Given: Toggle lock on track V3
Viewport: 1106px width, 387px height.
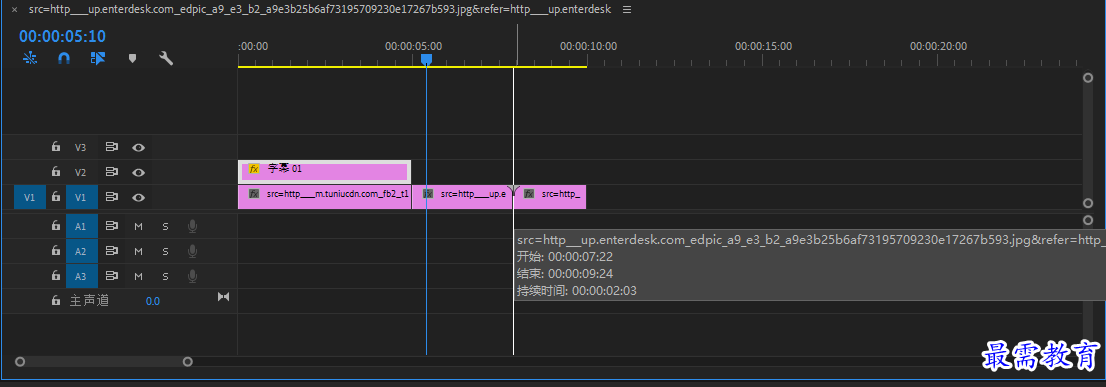Looking at the screenshot, I should click(55, 147).
